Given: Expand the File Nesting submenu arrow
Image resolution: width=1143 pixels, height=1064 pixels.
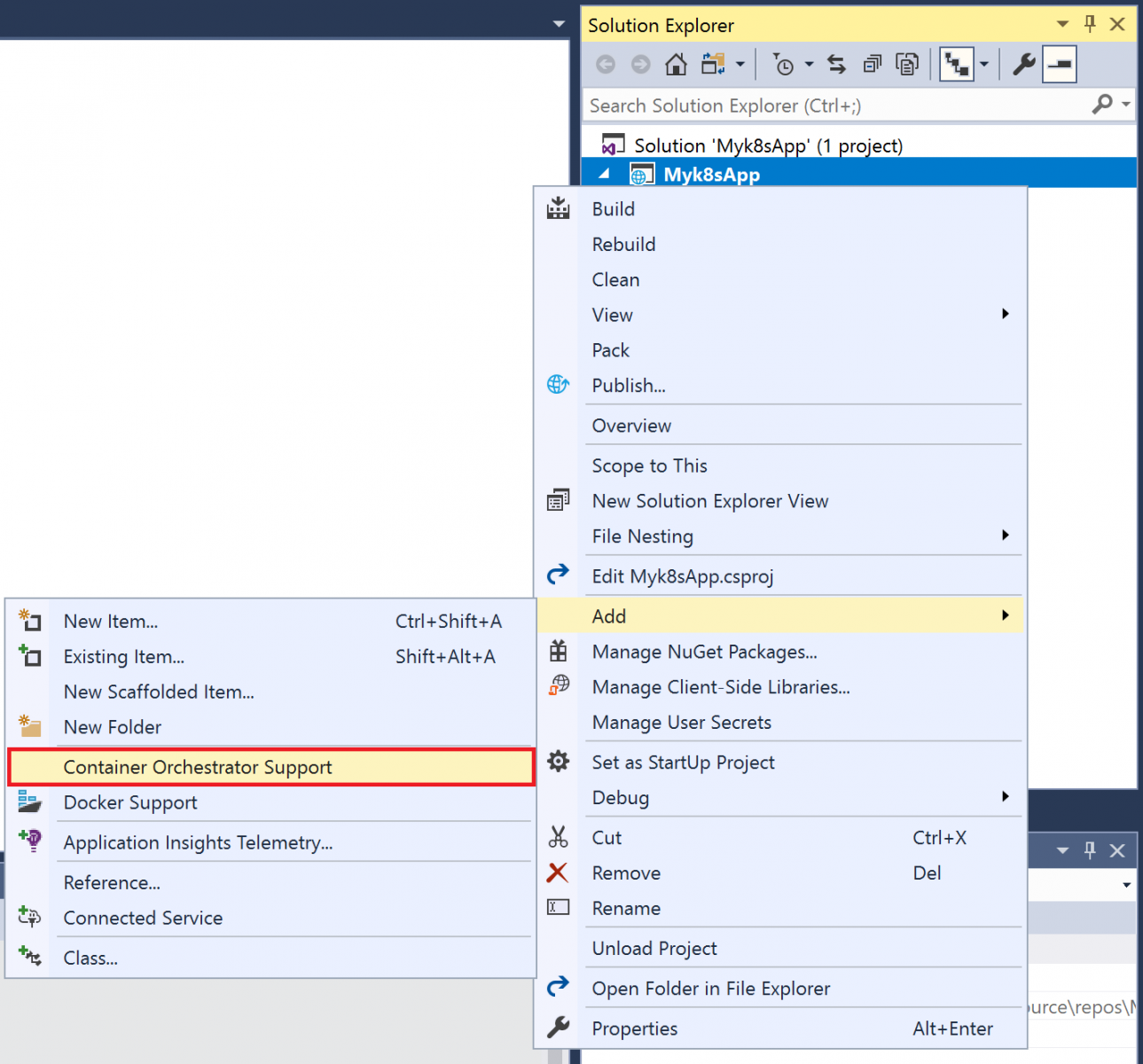Looking at the screenshot, I should [x=1005, y=535].
